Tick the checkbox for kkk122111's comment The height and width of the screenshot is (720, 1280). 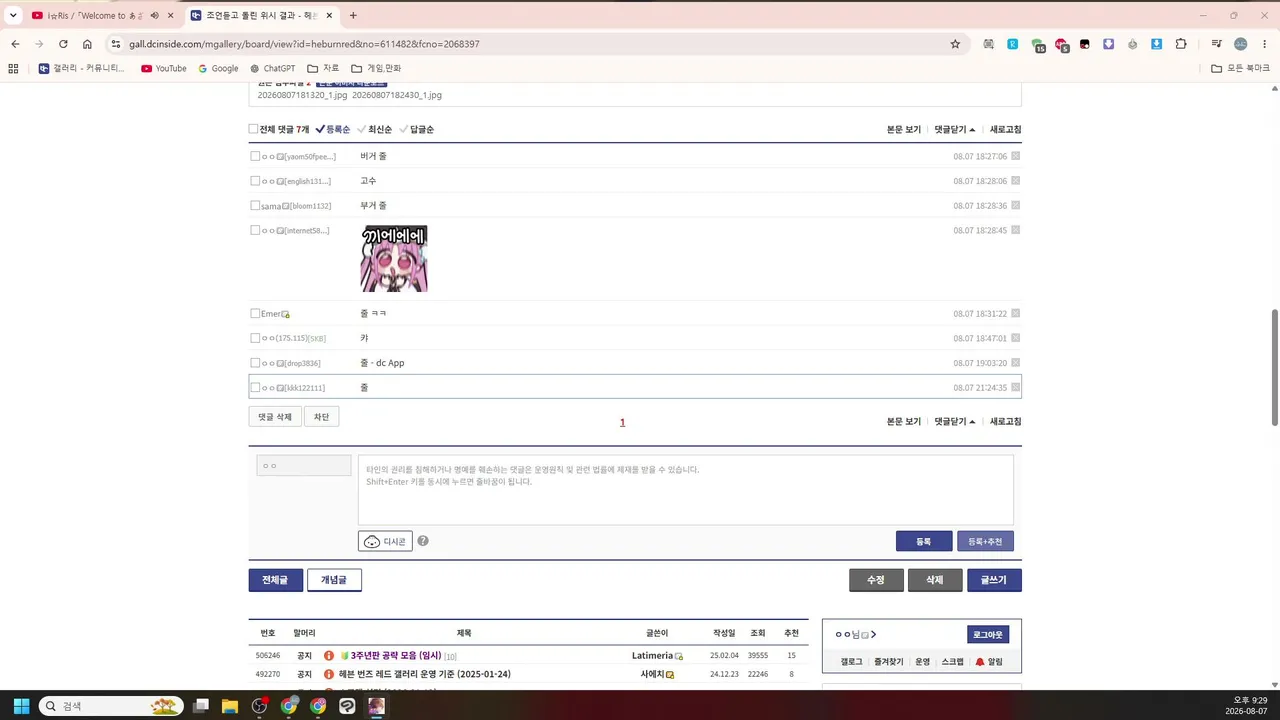click(255, 388)
